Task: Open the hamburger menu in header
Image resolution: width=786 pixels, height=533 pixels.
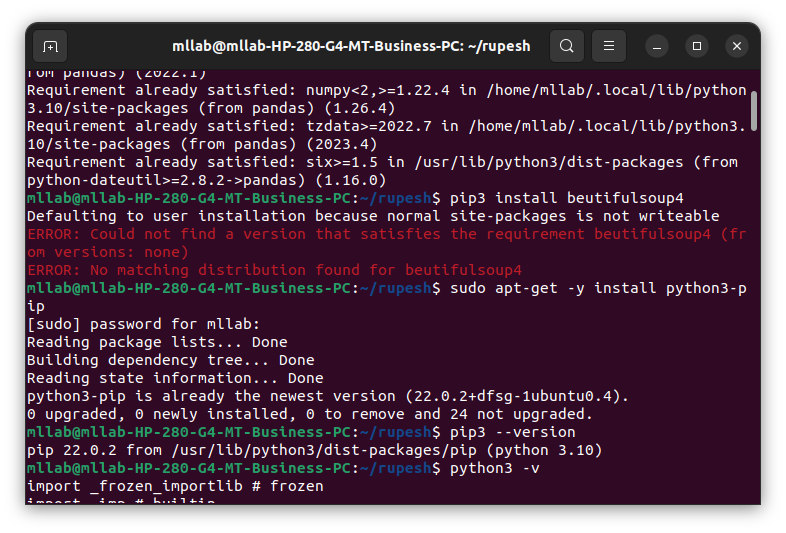Action: click(x=608, y=46)
